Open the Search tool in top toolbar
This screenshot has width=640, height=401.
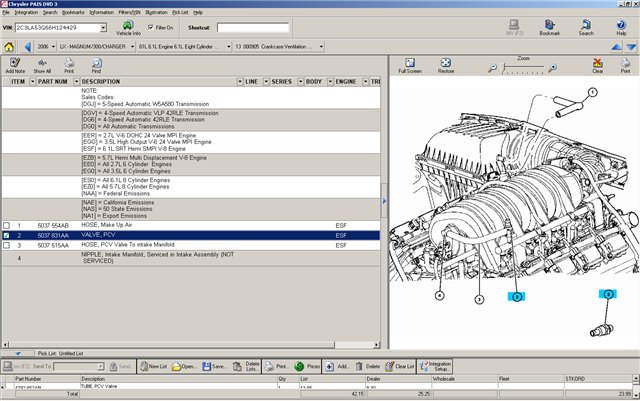[586, 27]
